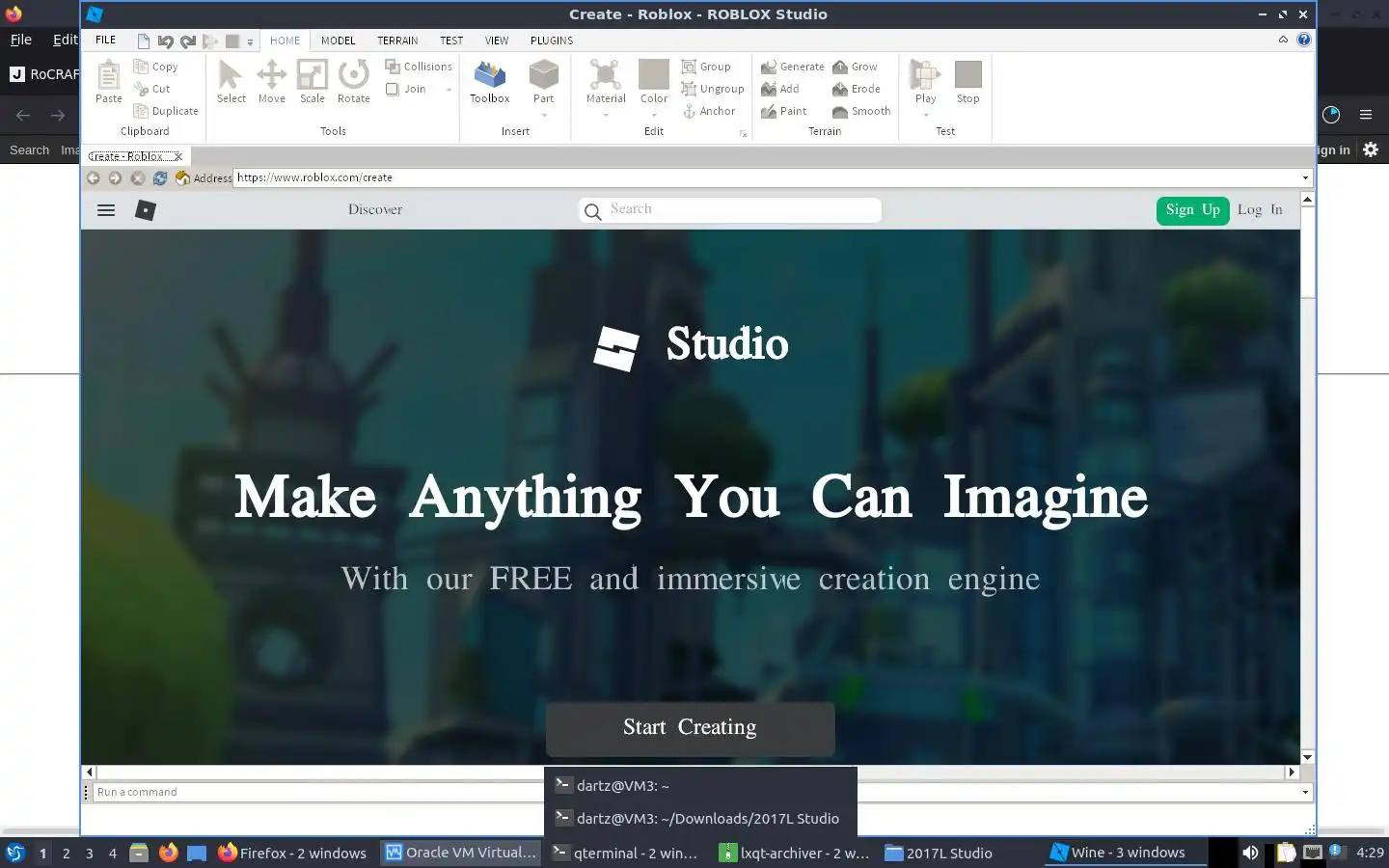Click the New file icon in quick access bar
Viewport: 1389px width, 868px height.
tap(144, 41)
